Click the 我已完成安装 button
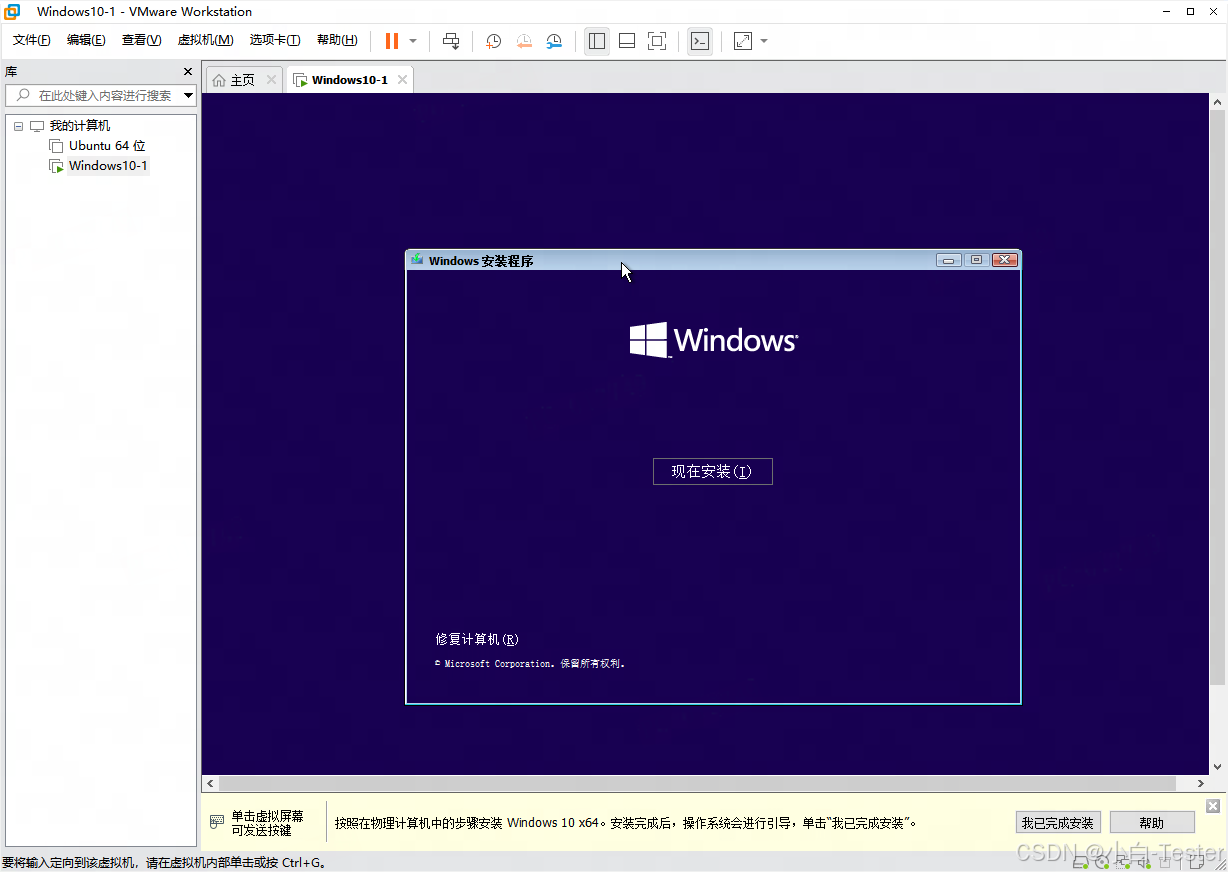This screenshot has height=872, width=1228. tap(1058, 823)
